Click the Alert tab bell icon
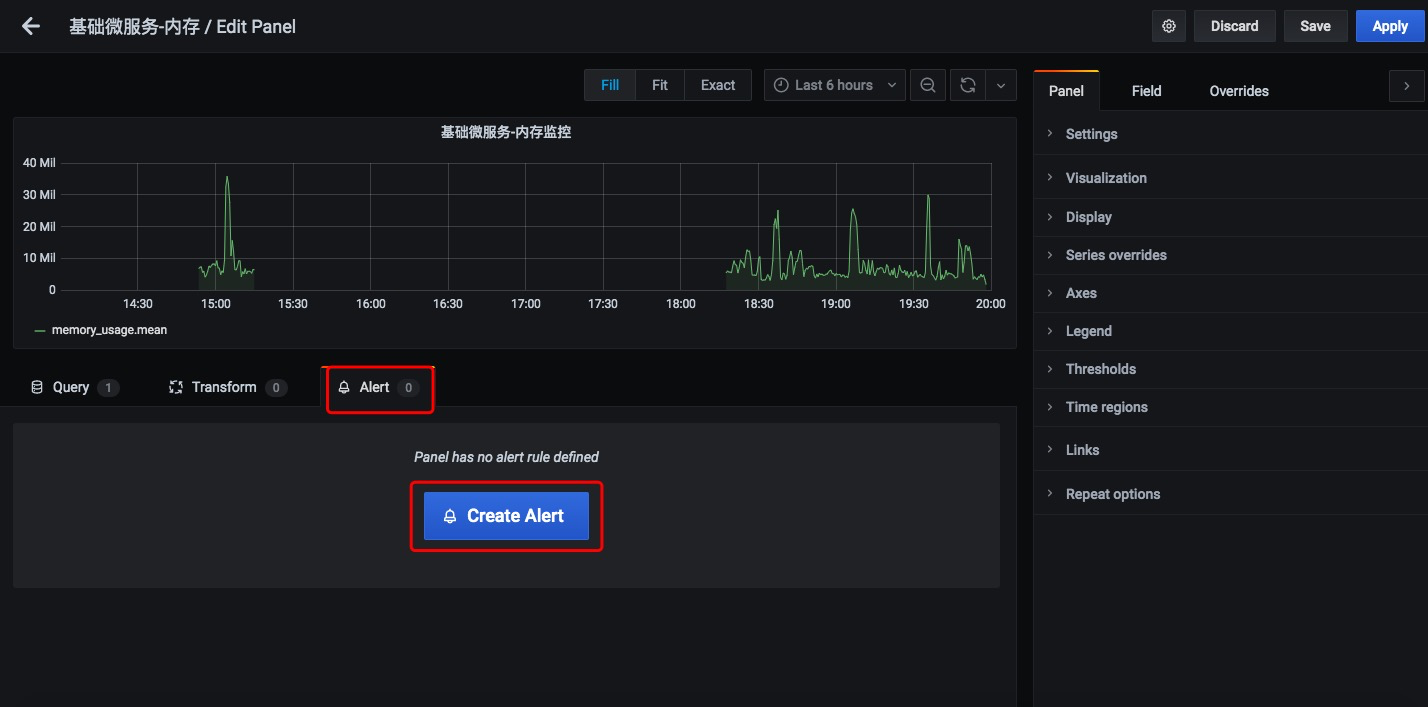The image size is (1428, 707). click(x=344, y=387)
